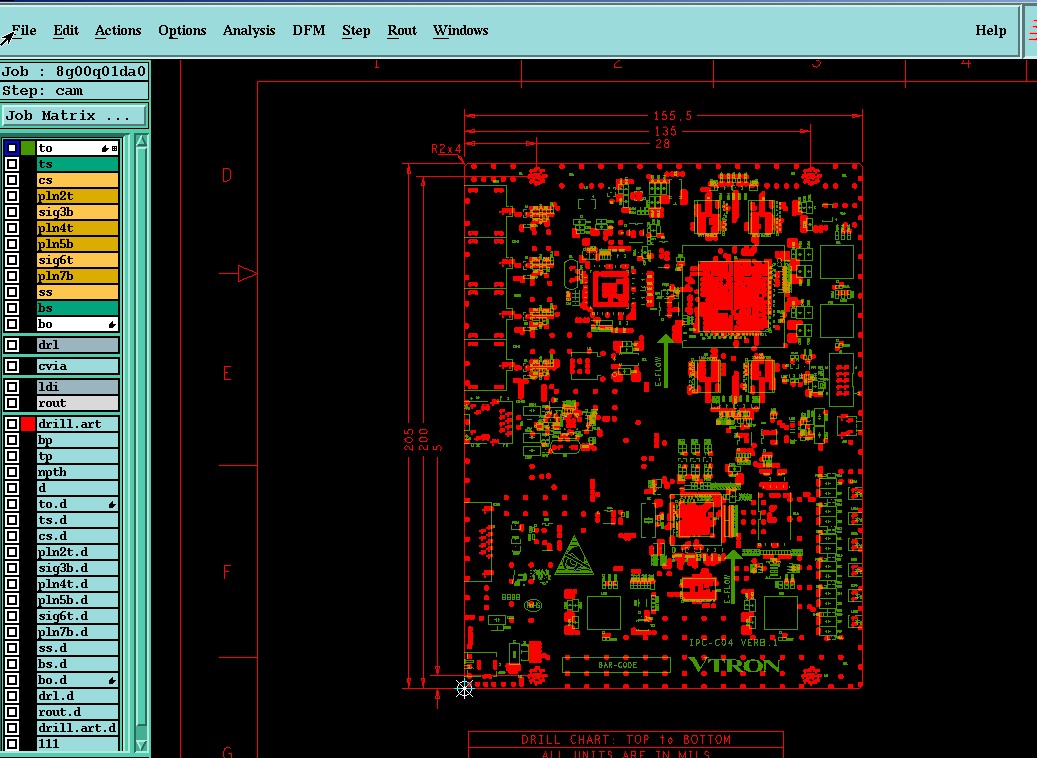Select the 'd' layer name

point(77,488)
